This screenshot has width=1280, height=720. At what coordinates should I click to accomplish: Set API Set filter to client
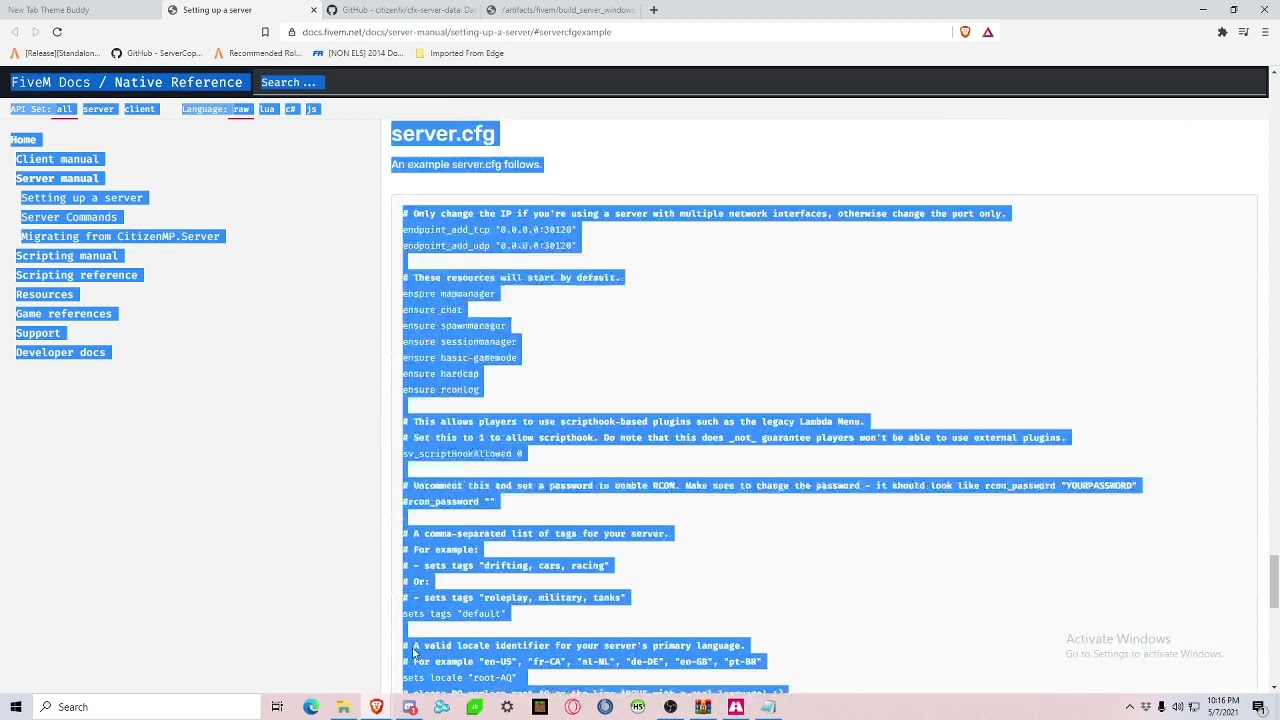[x=139, y=109]
